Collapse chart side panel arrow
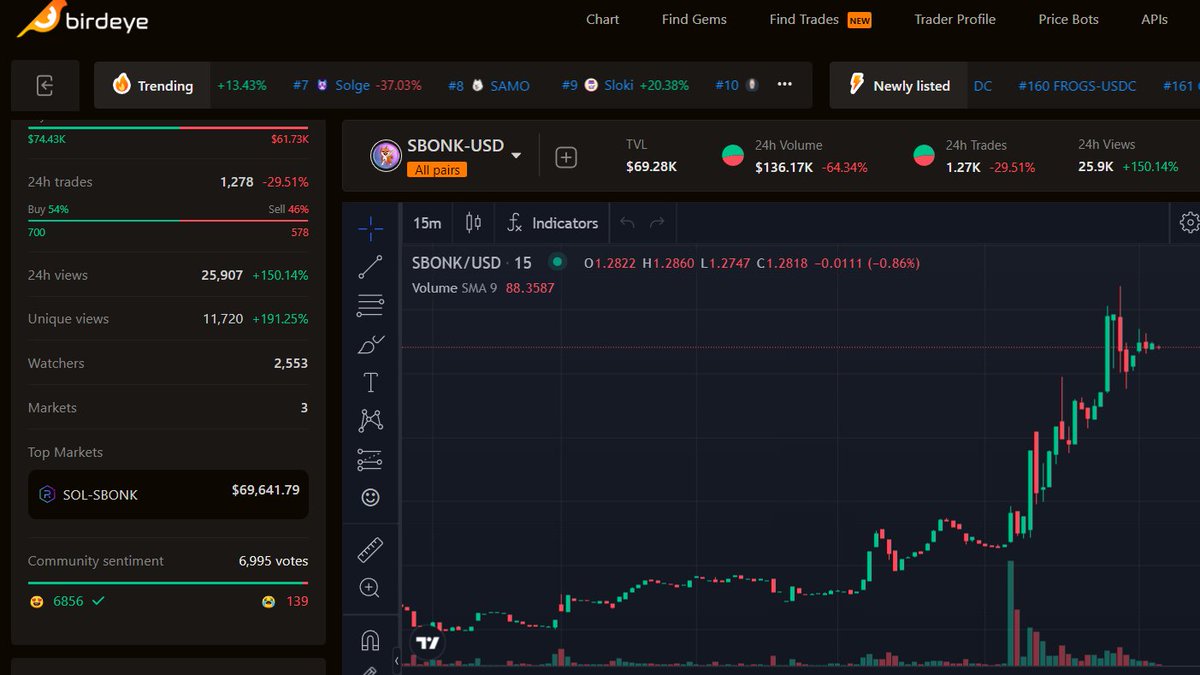The width and height of the screenshot is (1200, 675). (397, 660)
